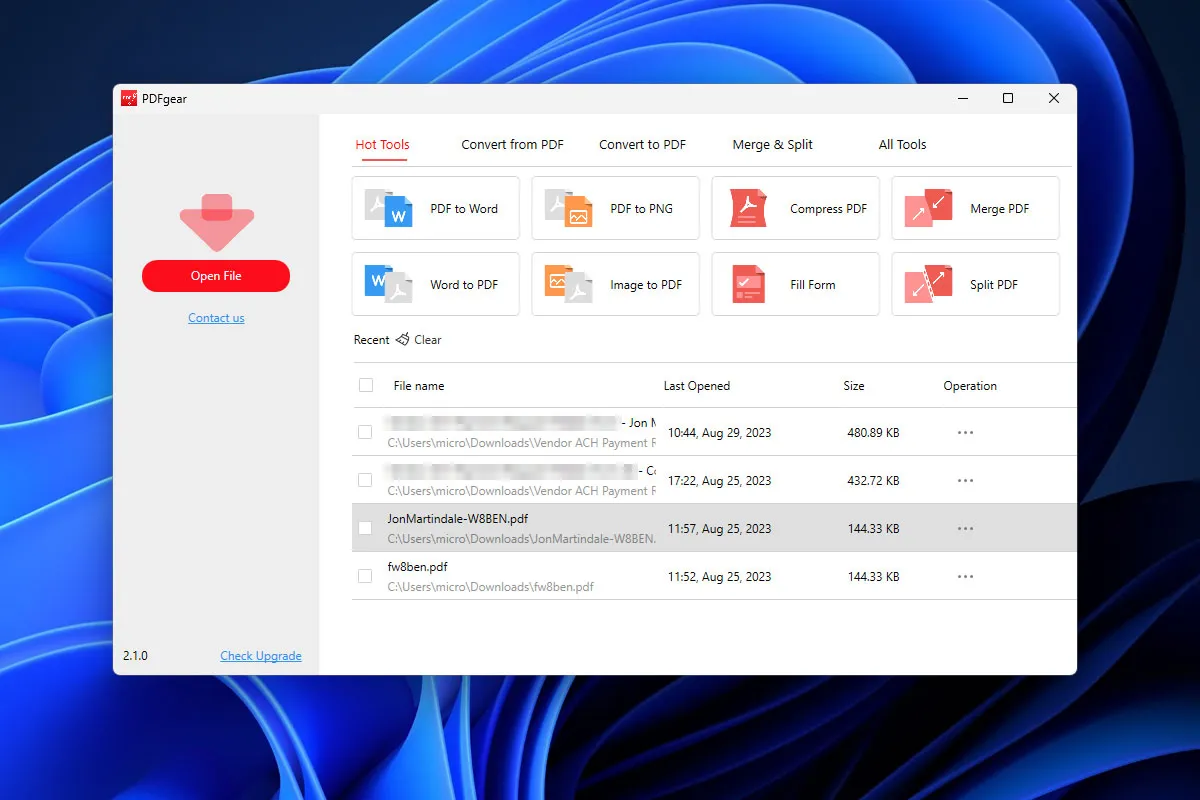Open the Fill Form tool

coord(795,284)
